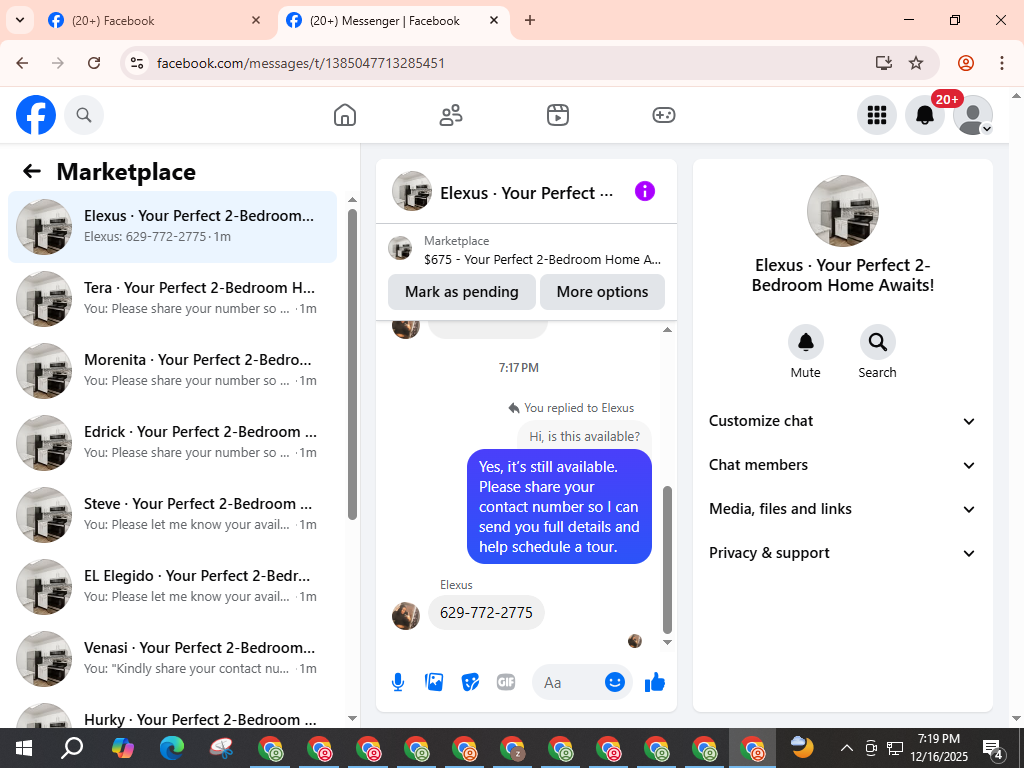The image size is (1024, 768).
Task: Open the Facebook menu grid icon
Action: [876, 115]
